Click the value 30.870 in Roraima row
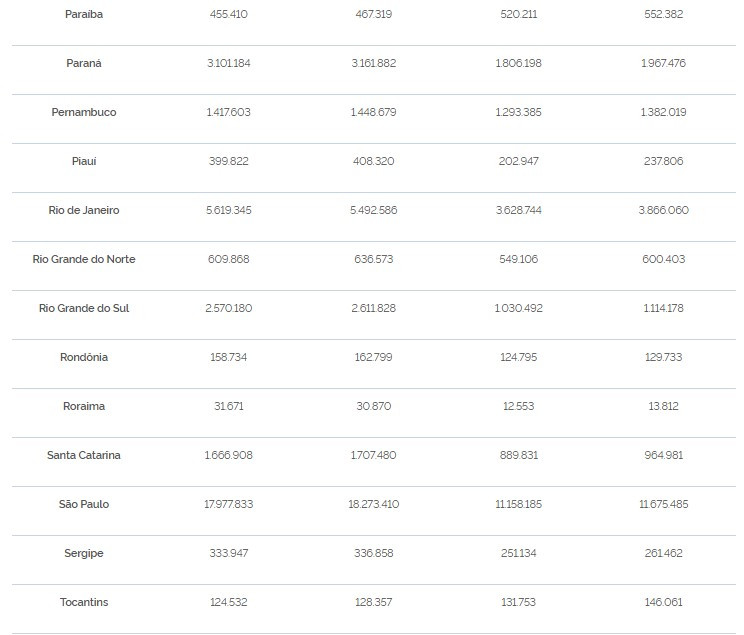 coord(374,406)
